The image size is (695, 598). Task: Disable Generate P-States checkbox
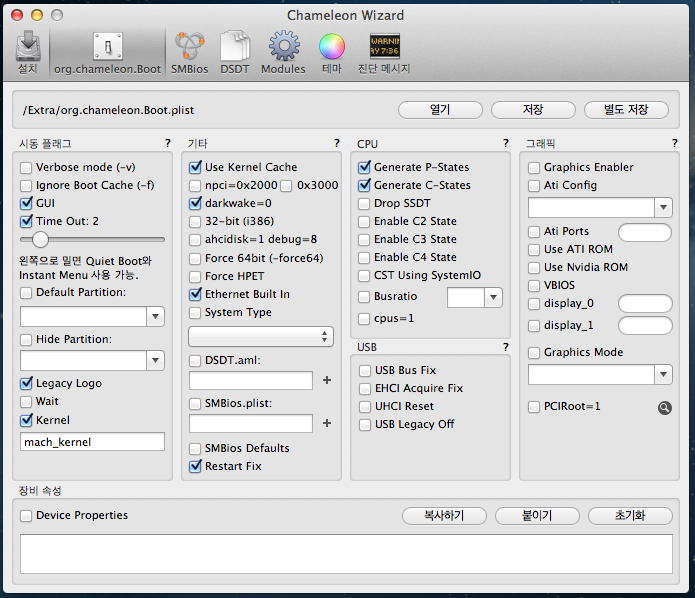(x=364, y=168)
